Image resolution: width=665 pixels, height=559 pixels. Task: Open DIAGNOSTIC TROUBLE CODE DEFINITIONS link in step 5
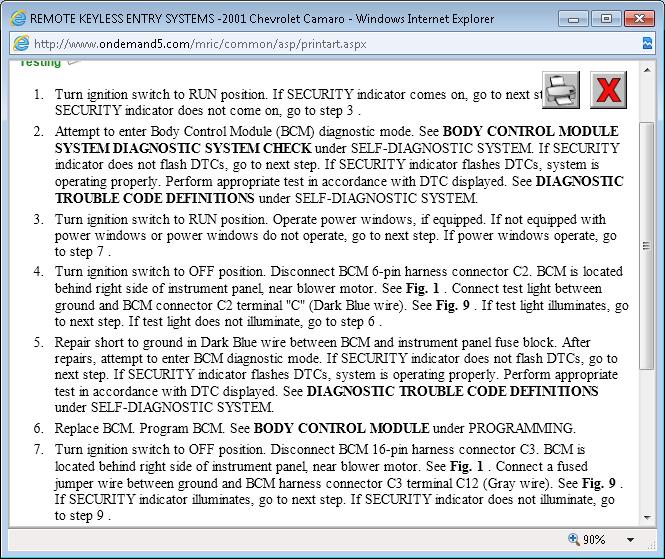pos(453,391)
